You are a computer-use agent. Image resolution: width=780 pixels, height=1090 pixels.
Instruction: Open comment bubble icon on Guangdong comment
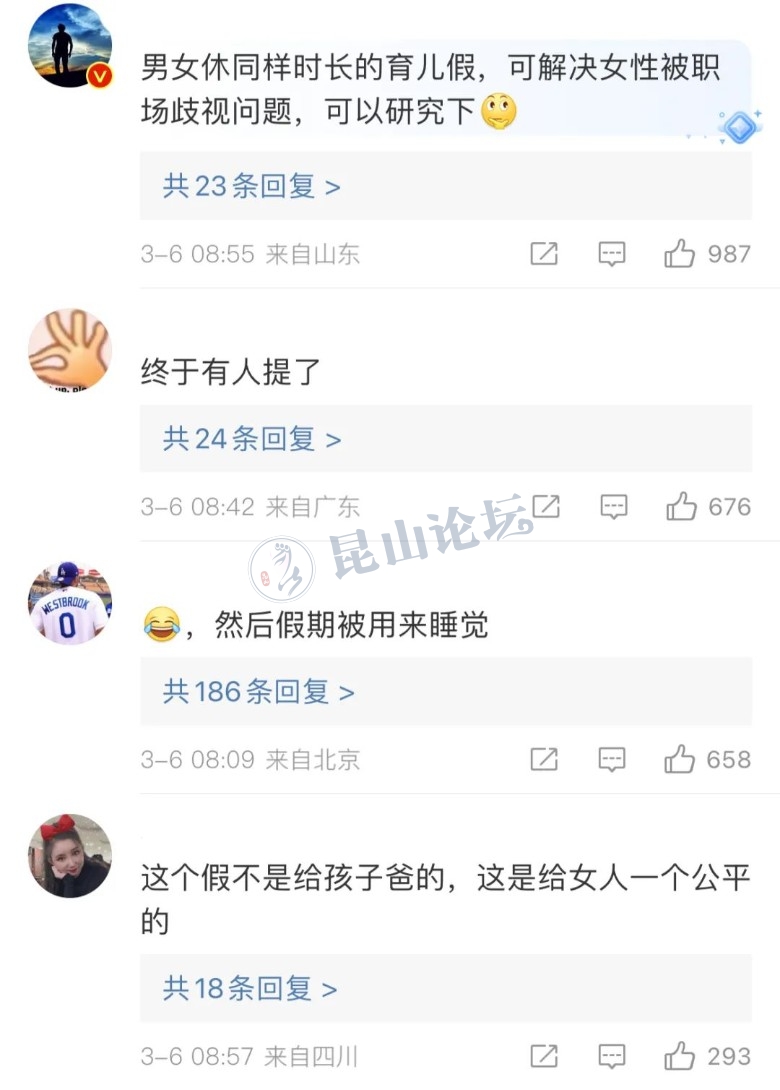click(x=613, y=506)
